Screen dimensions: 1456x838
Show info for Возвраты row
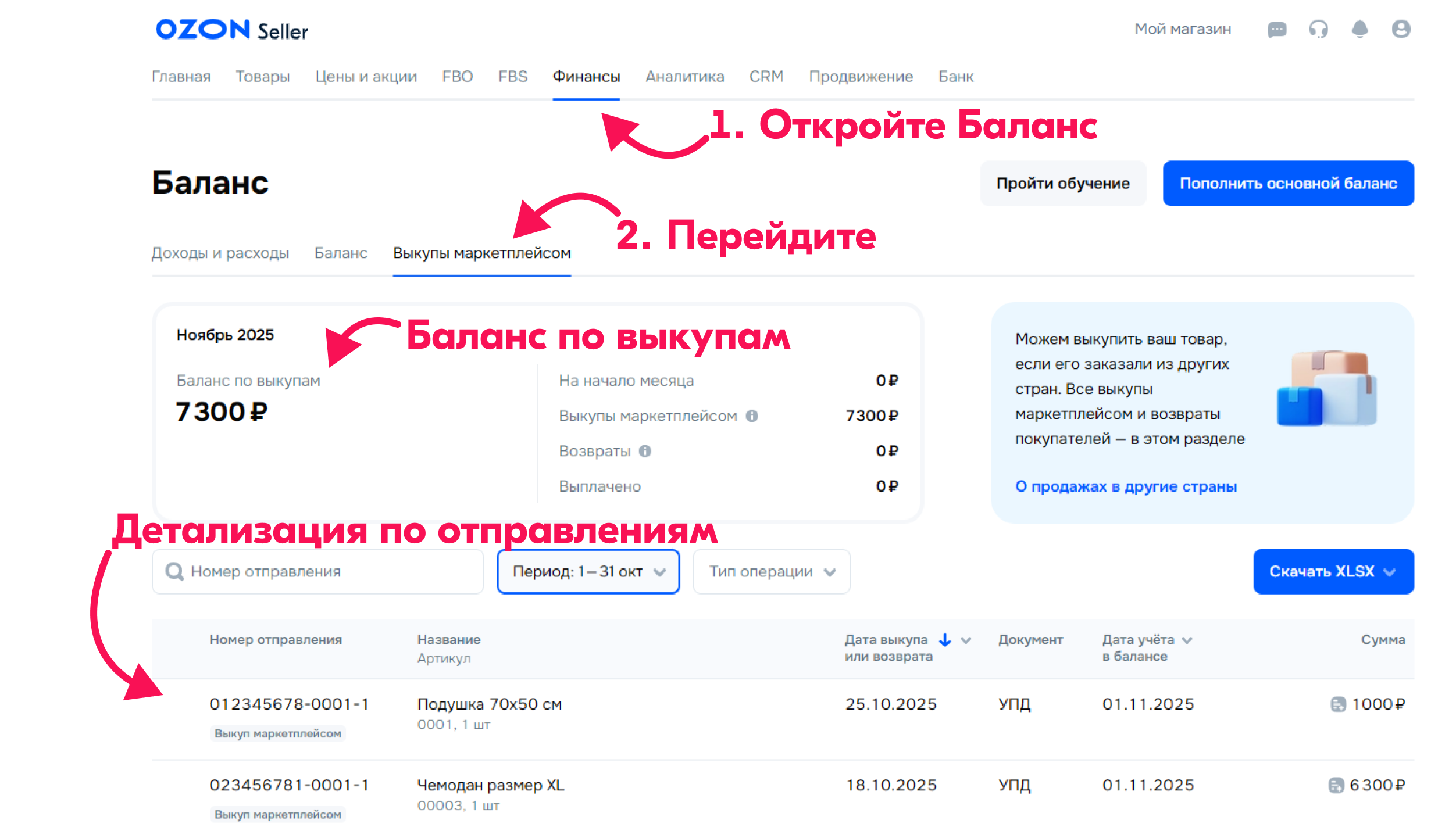point(645,452)
